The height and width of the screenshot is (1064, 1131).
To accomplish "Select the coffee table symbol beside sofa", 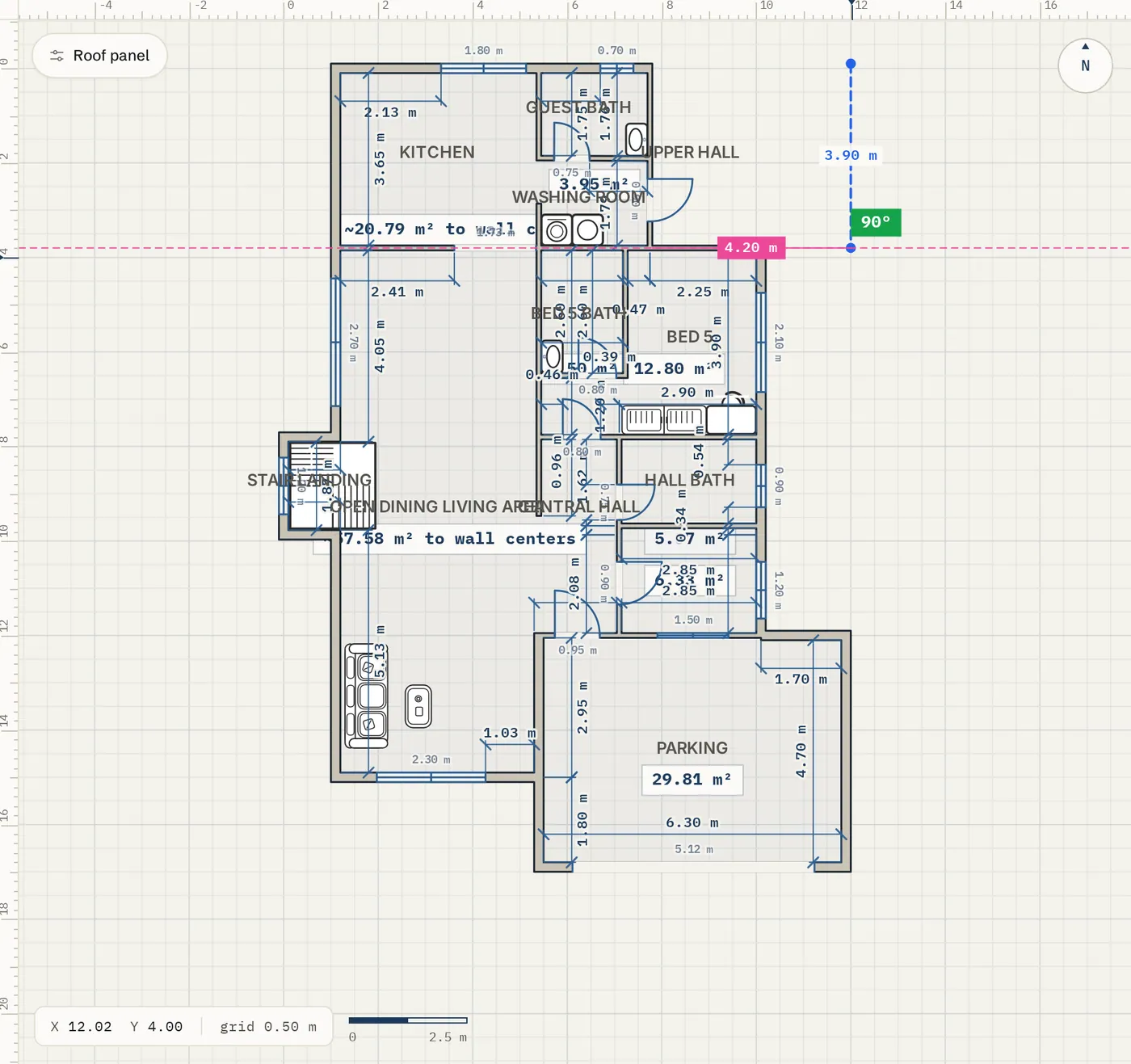I will [418, 706].
